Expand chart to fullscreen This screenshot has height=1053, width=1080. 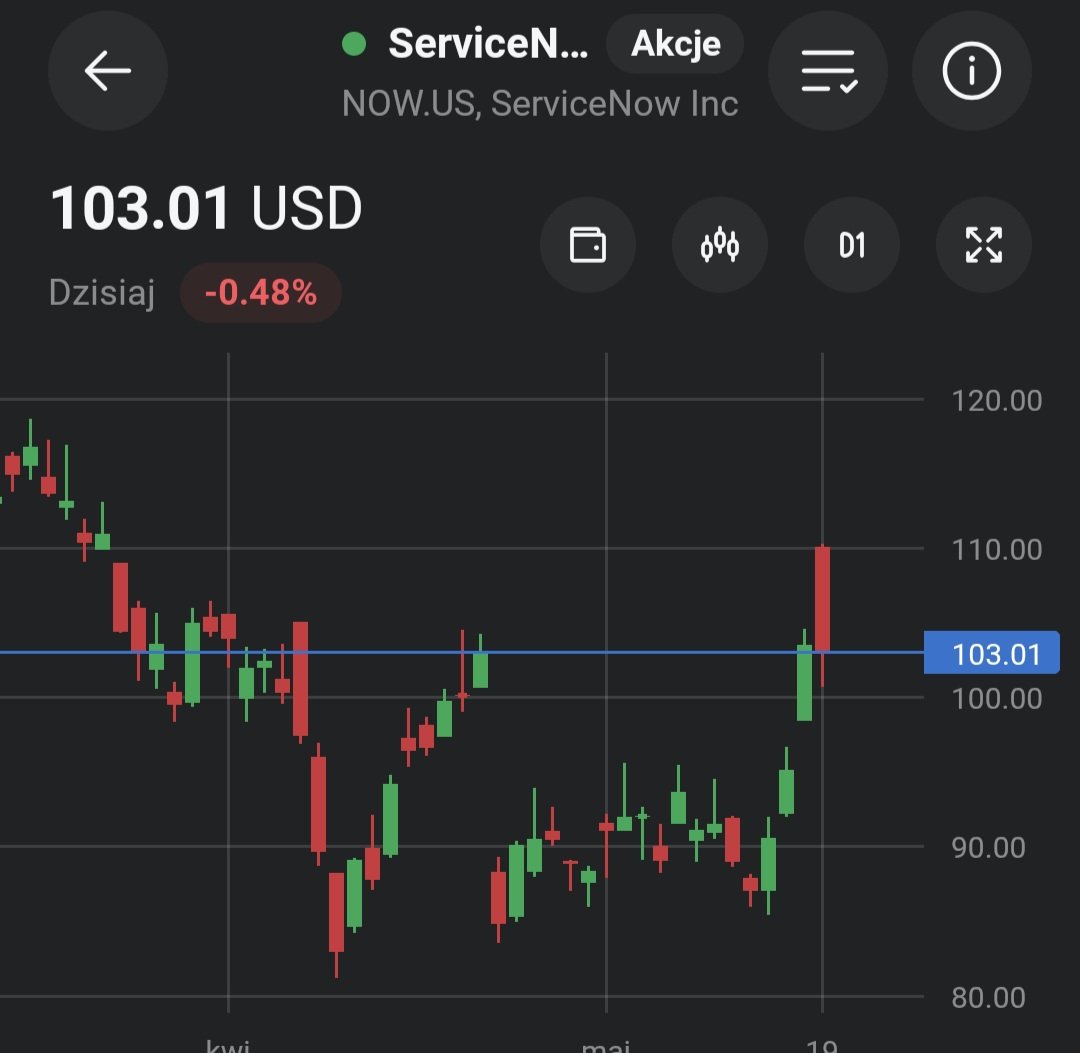pyautogui.click(x=984, y=244)
